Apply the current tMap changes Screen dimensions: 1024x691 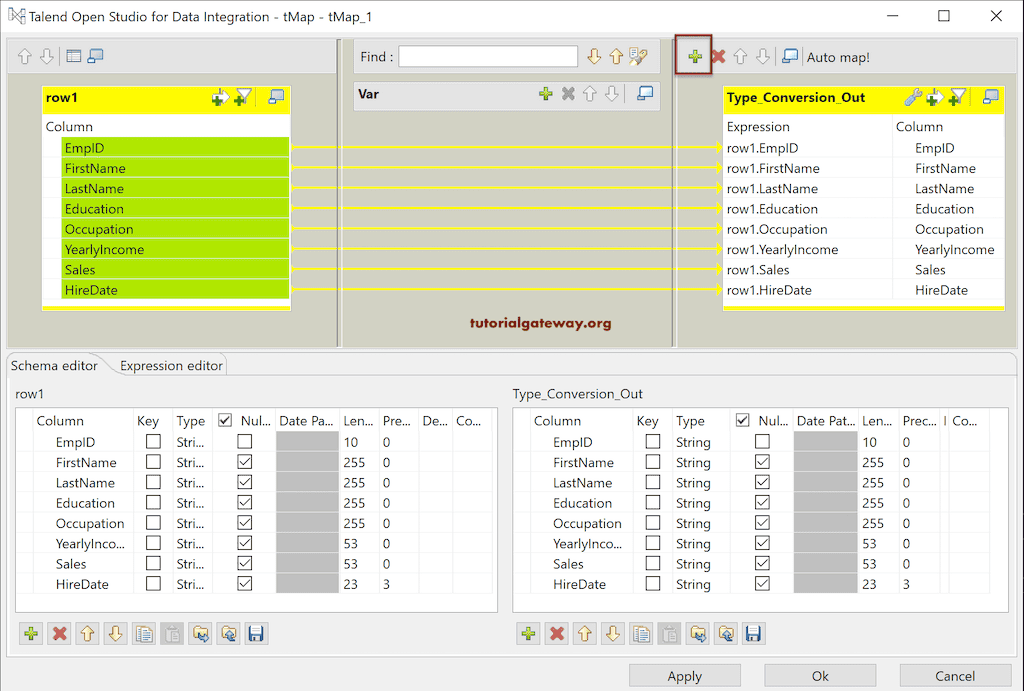[685, 675]
